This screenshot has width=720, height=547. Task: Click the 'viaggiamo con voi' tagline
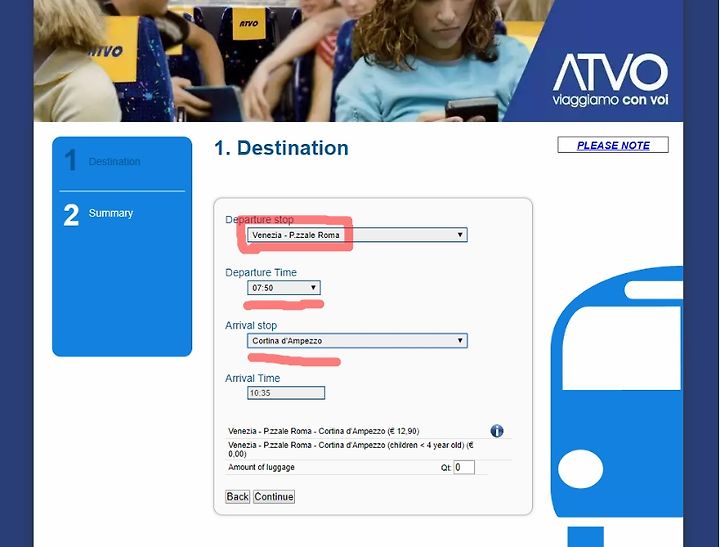point(610,100)
